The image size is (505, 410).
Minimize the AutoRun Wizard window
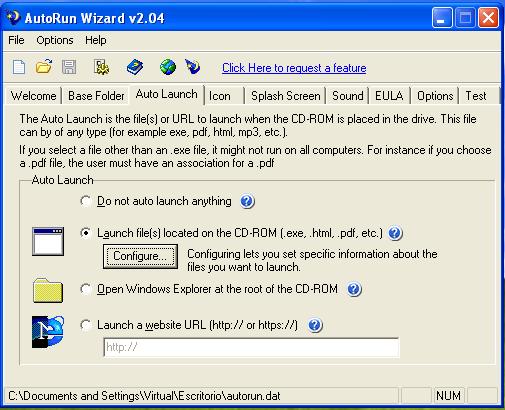[x=442, y=18]
